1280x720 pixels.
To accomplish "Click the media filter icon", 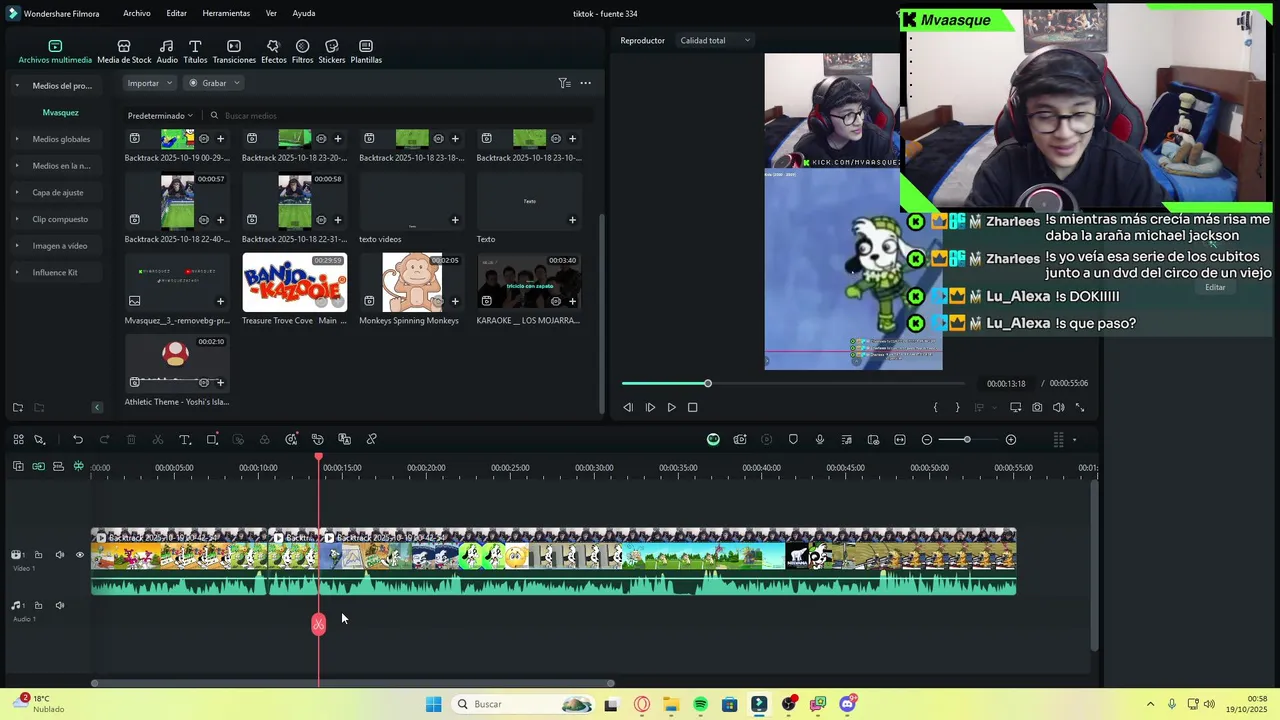I will point(564,83).
